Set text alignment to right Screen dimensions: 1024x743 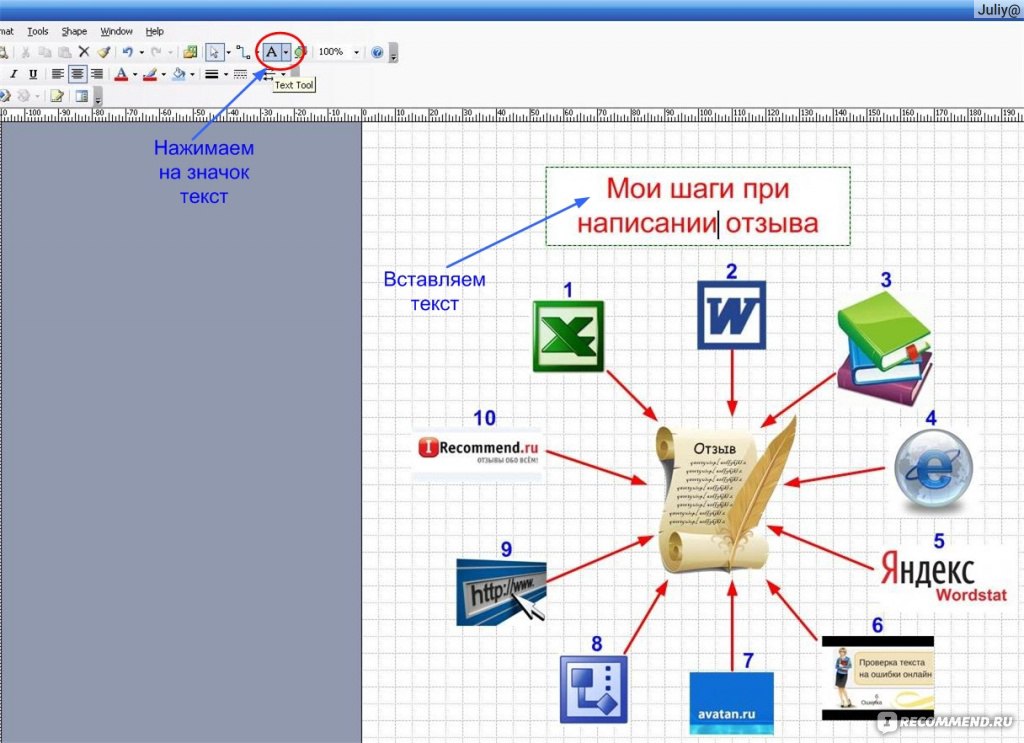(97, 74)
